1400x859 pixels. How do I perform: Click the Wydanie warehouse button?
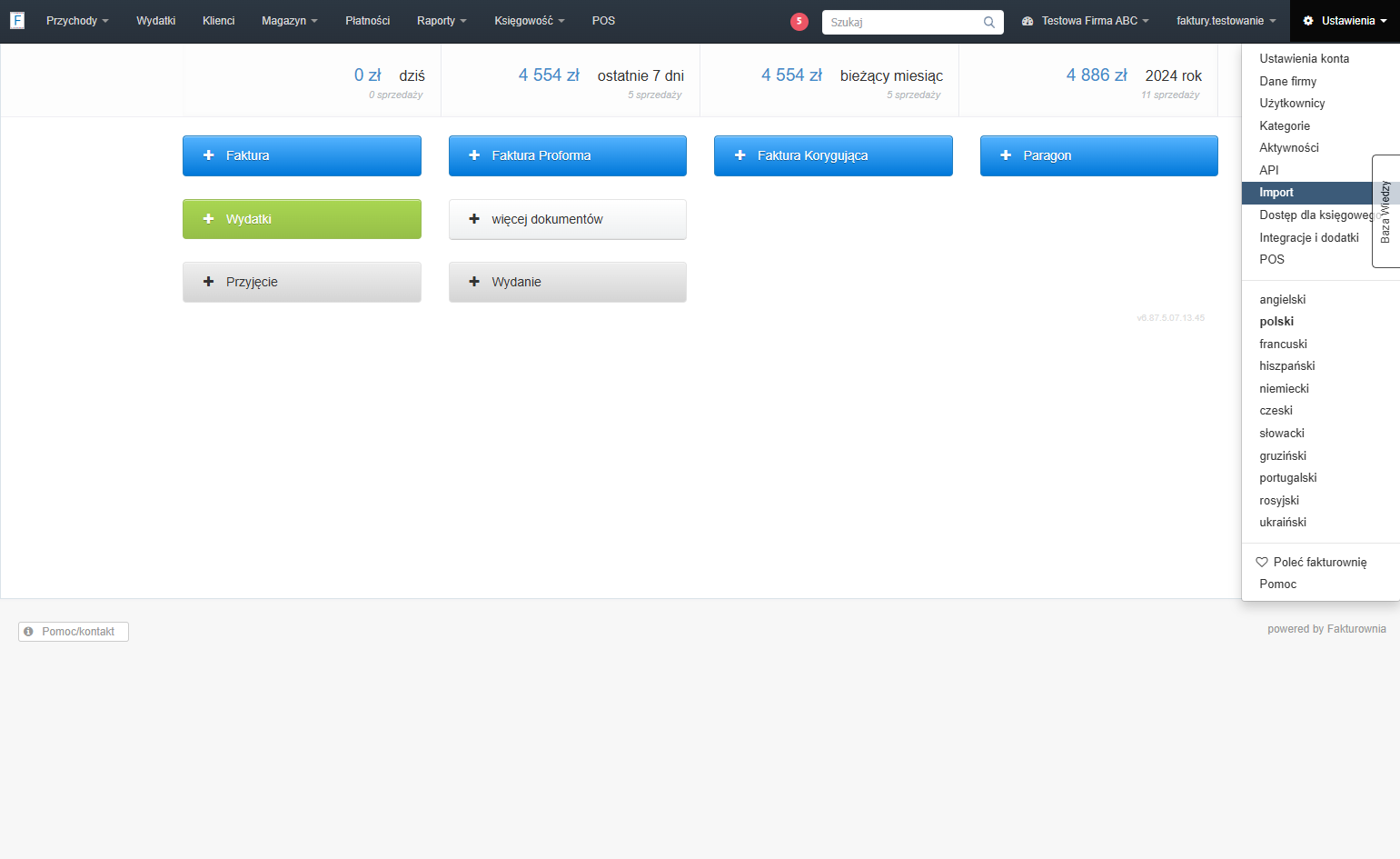point(568,282)
